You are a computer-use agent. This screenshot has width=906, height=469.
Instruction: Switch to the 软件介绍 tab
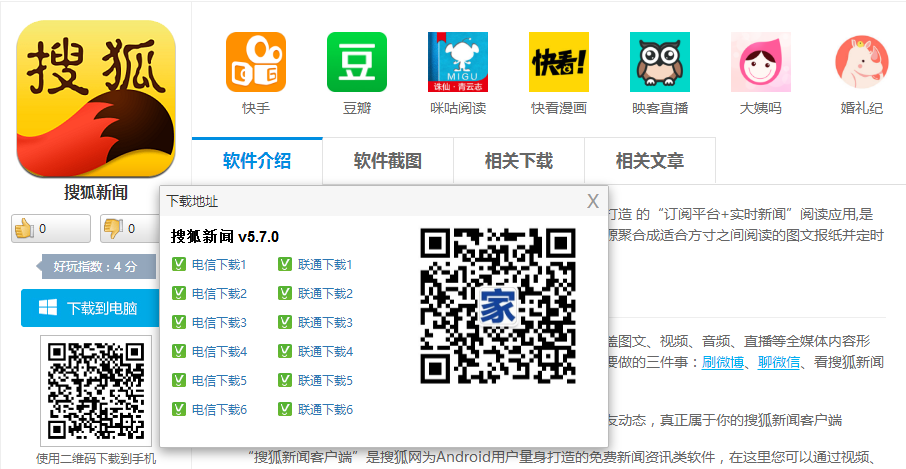257,161
